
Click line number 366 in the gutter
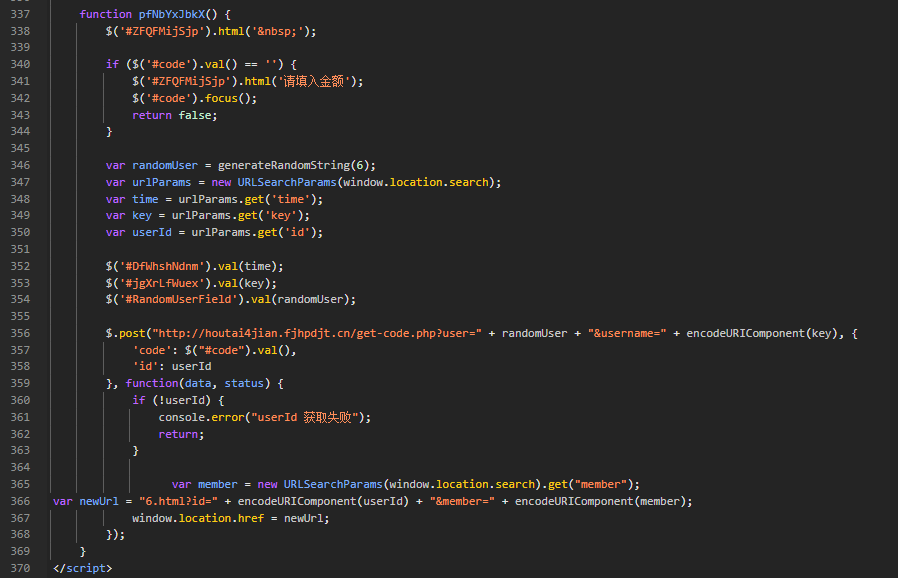pos(20,501)
